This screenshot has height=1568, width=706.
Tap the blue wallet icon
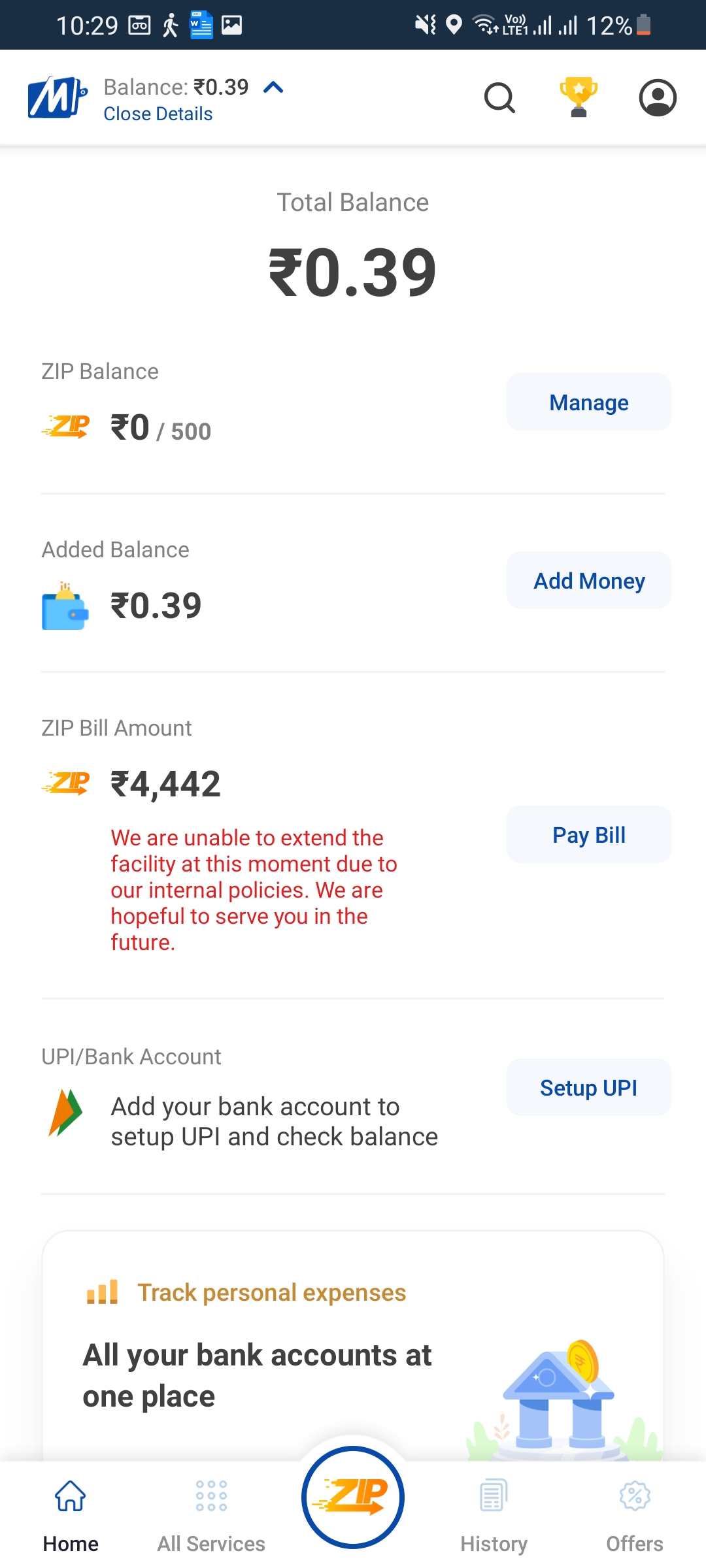65,606
